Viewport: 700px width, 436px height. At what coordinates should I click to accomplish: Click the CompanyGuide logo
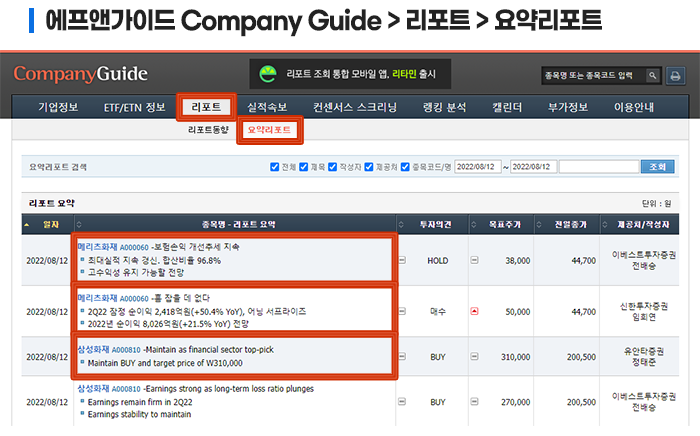[x=81, y=75]
